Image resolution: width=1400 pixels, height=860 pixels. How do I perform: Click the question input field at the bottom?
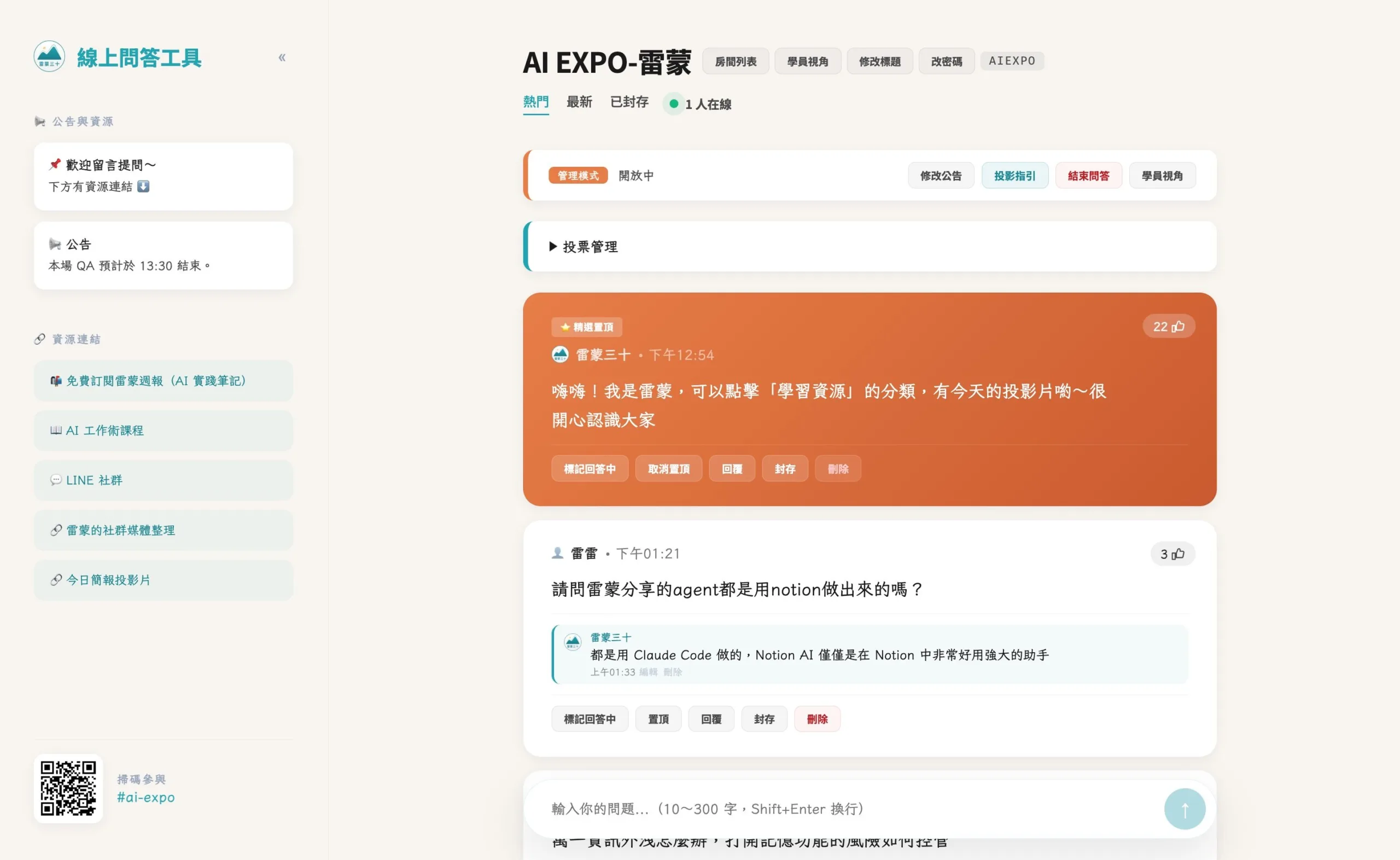pos(796,809)
